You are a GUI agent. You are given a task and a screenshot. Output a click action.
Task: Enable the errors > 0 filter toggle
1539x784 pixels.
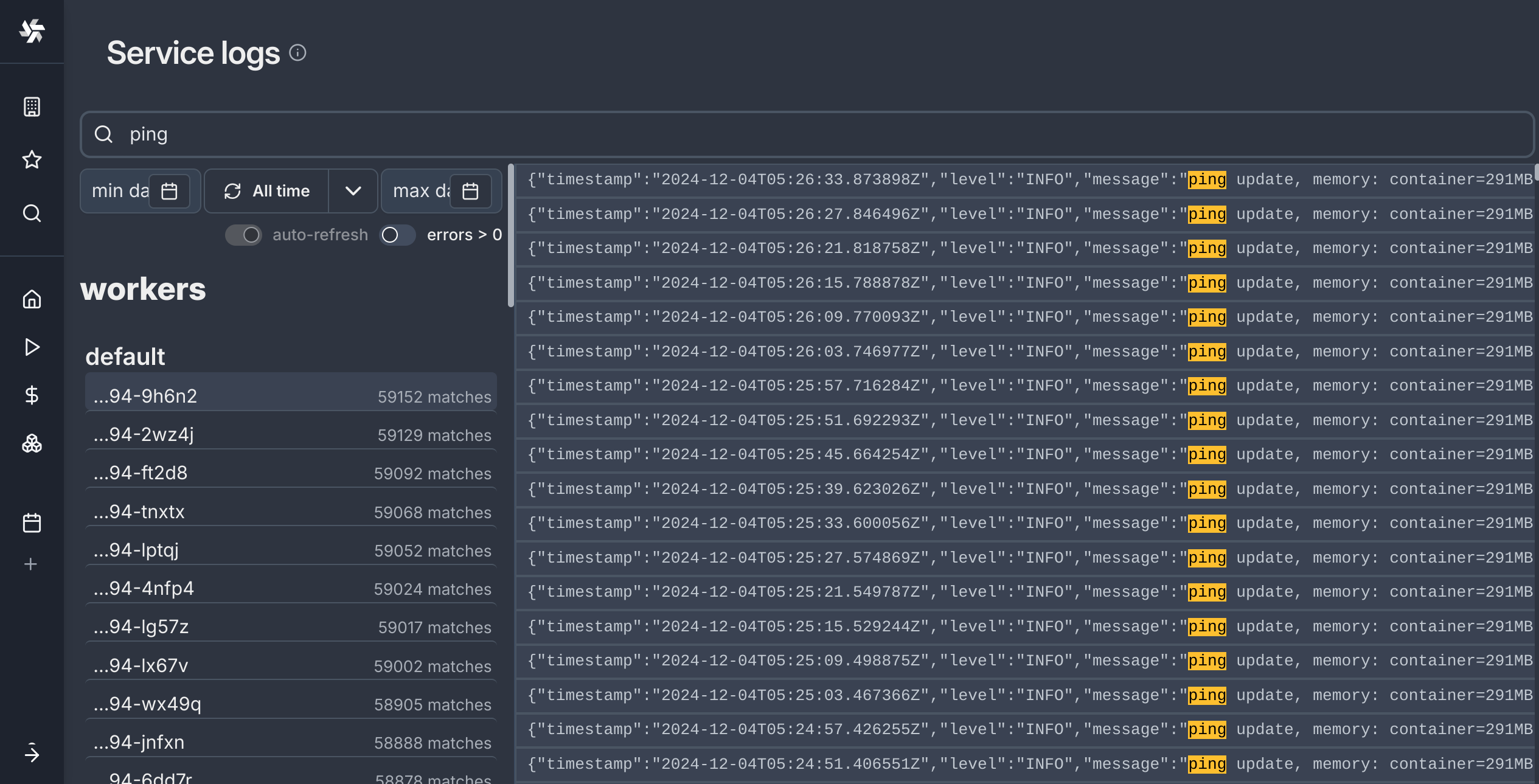(397, 235)
